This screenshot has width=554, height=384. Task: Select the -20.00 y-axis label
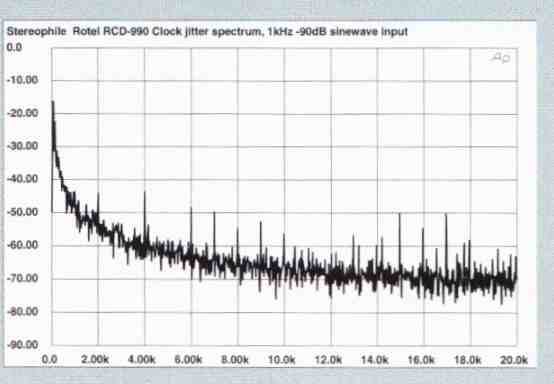point(22,113)
